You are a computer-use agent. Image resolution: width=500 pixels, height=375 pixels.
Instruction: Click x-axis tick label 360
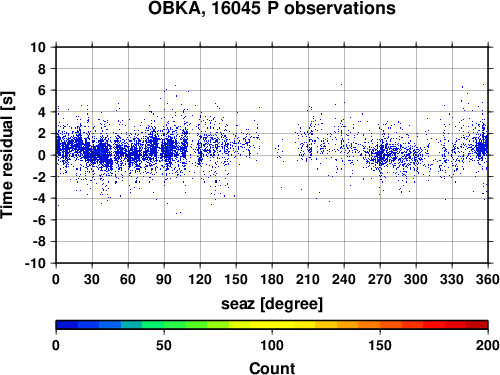pos(488,279)
